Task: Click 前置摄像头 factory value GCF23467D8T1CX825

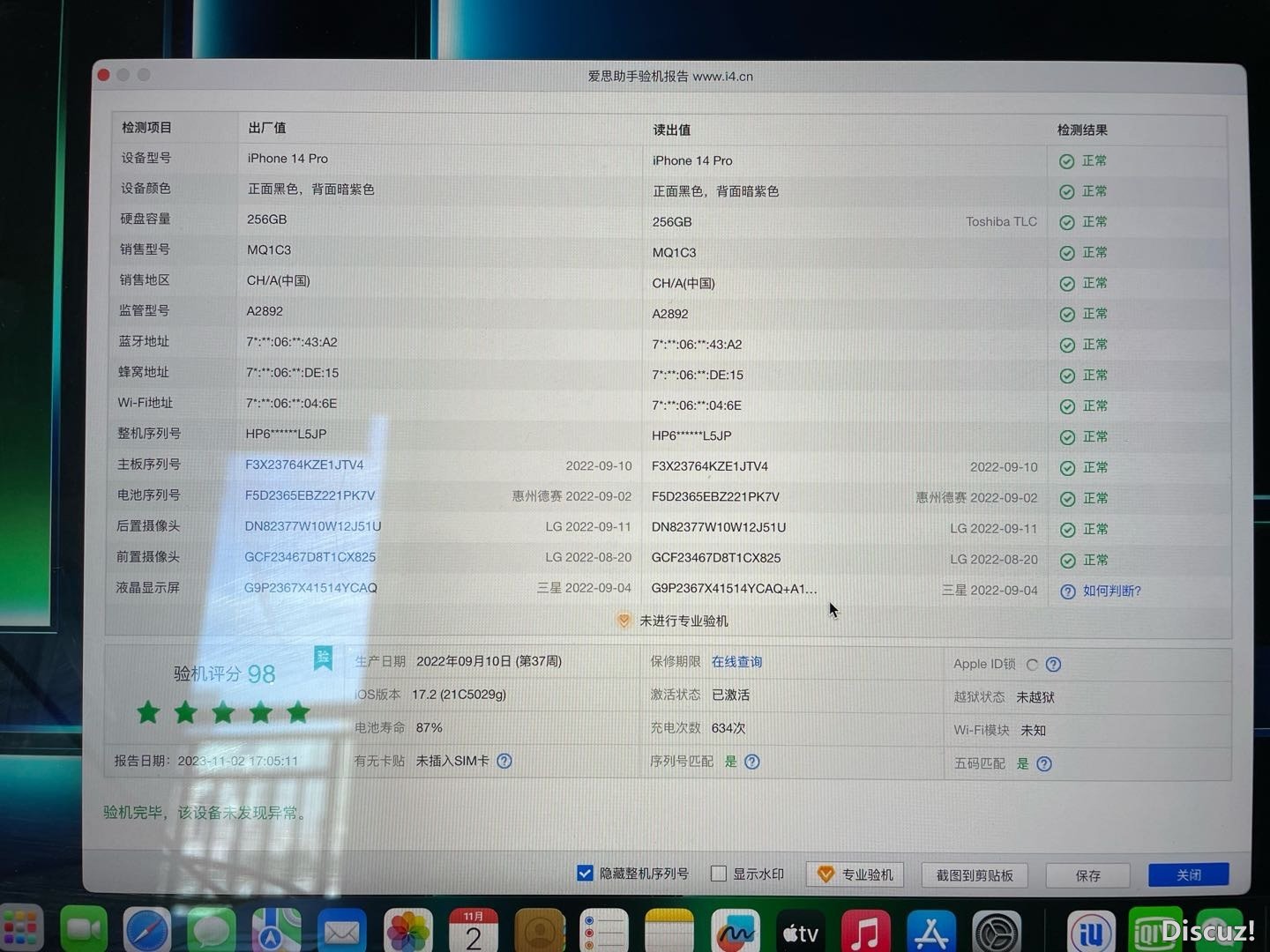Action: click(310, 557)
